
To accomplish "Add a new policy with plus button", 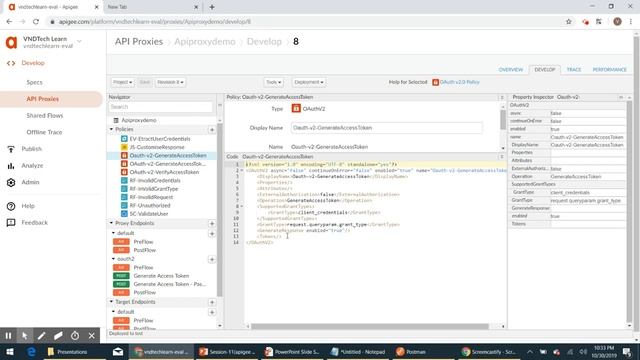I will (212, 129).
